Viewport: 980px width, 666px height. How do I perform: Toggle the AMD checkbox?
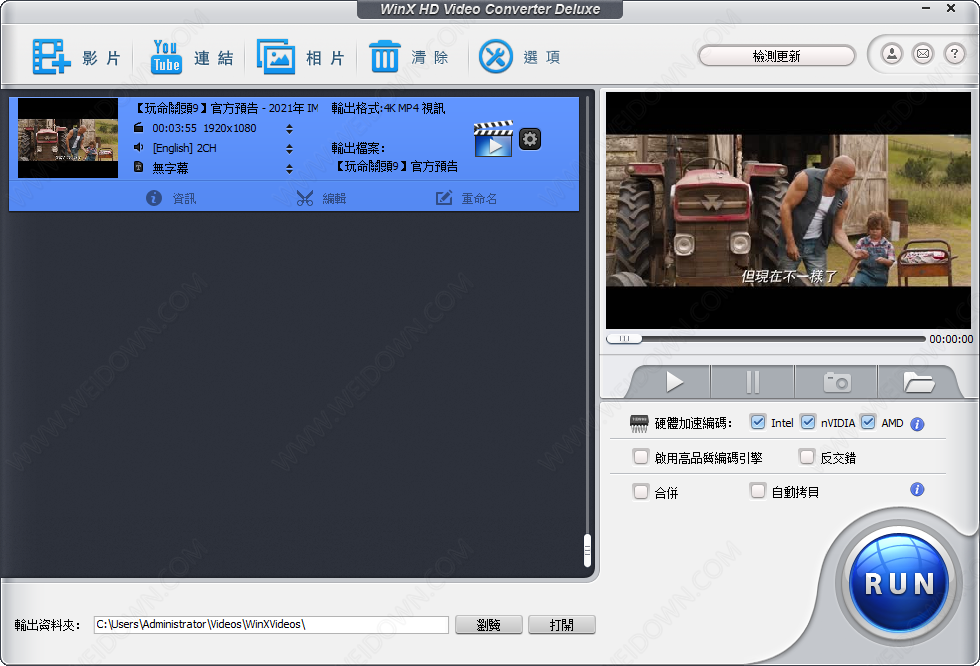(x=868, y=422)
